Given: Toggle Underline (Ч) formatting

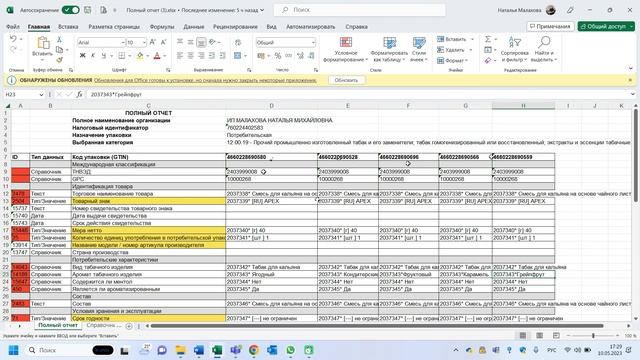Looking at the screenshot, I should click(104, 56).
